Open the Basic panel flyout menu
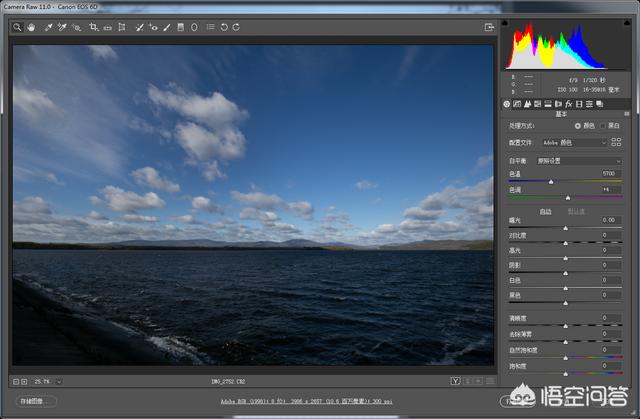The image size is (640, 419). pos(627,114)
